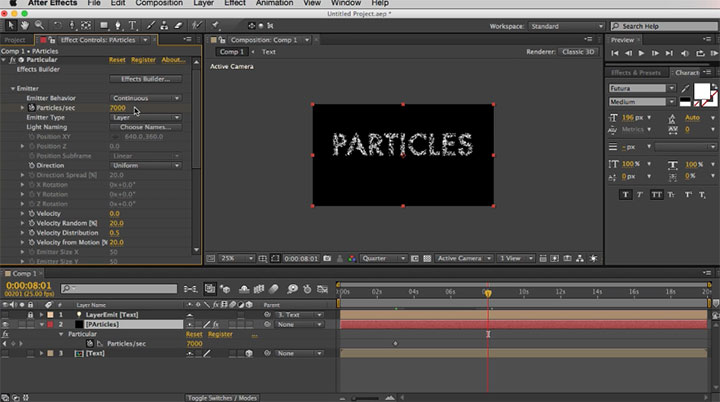The width and height of the screenshot is (720, 402).
Task: Open the Layer menu
Action: pyautogui.click(x=203, y=3)
